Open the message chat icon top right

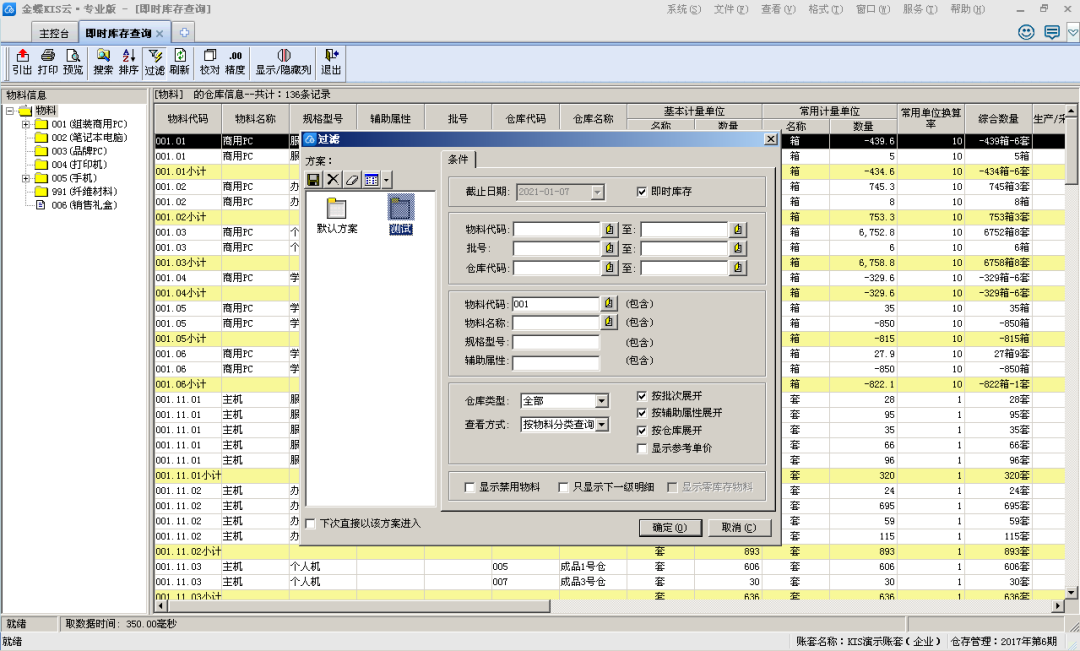pyautogui.click(x=1052, y=32)
